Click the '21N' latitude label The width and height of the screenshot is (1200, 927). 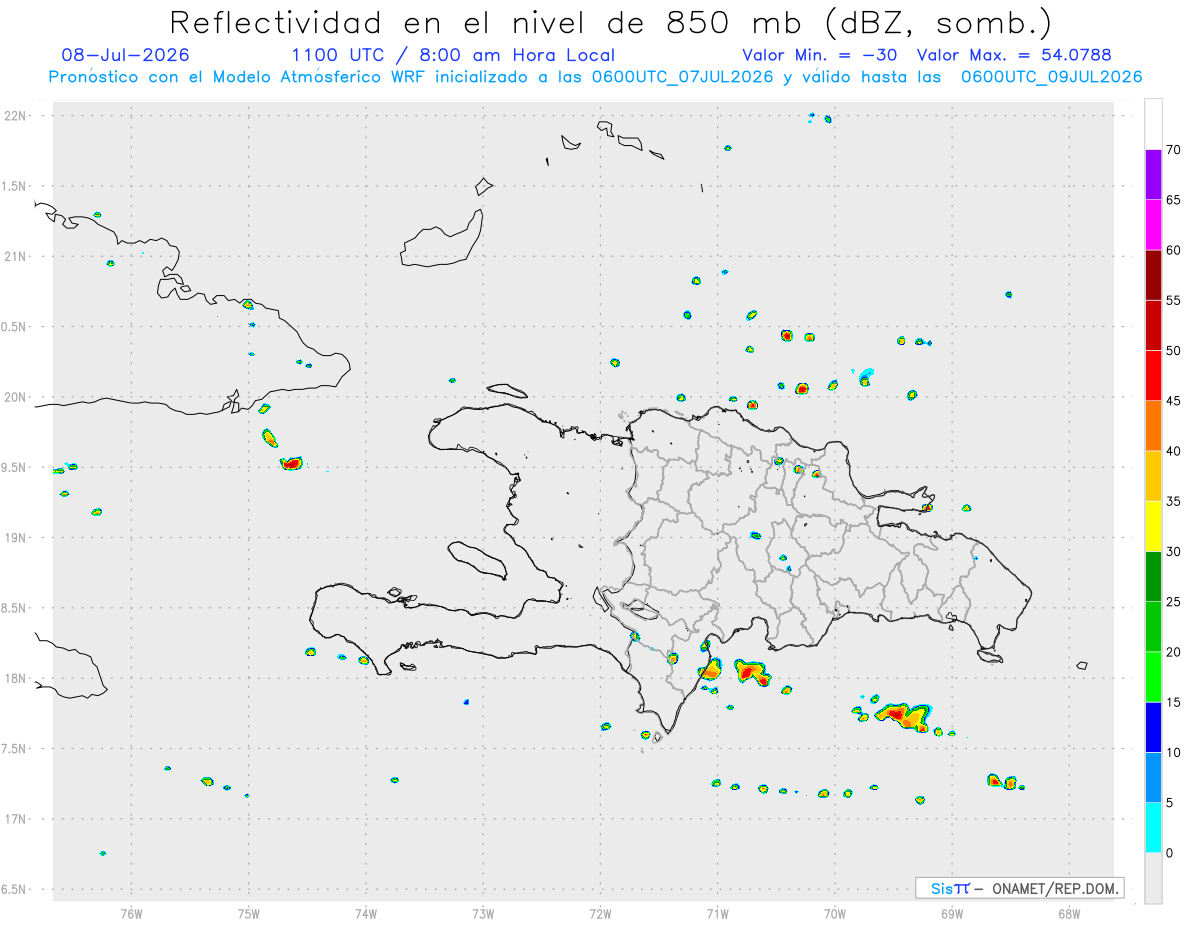point(17,257)
